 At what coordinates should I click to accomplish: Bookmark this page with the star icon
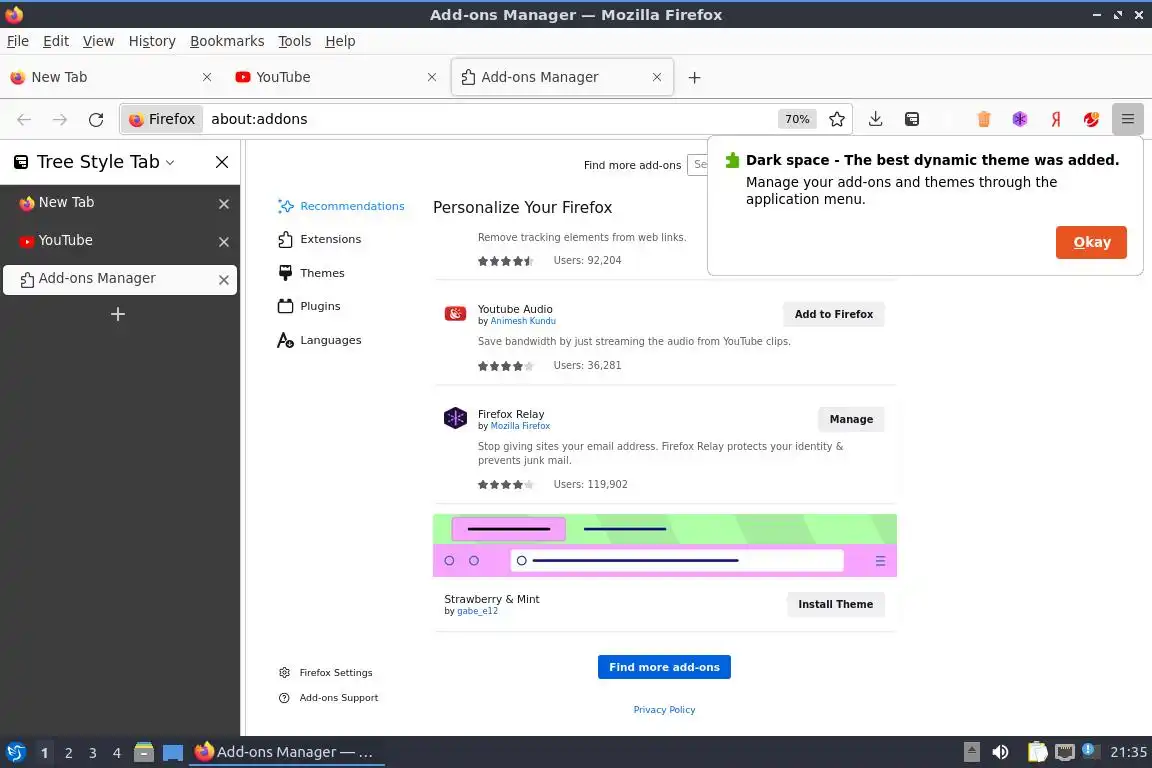[x=836, y=119]
